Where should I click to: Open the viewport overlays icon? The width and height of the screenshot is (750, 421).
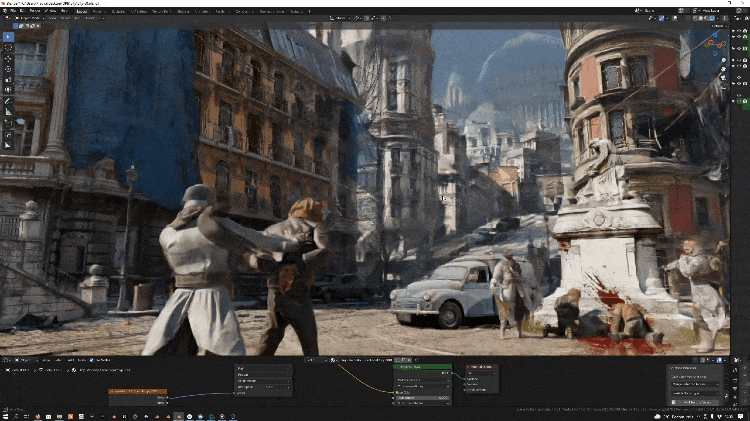pyautogui.click(x=675, y=18)
